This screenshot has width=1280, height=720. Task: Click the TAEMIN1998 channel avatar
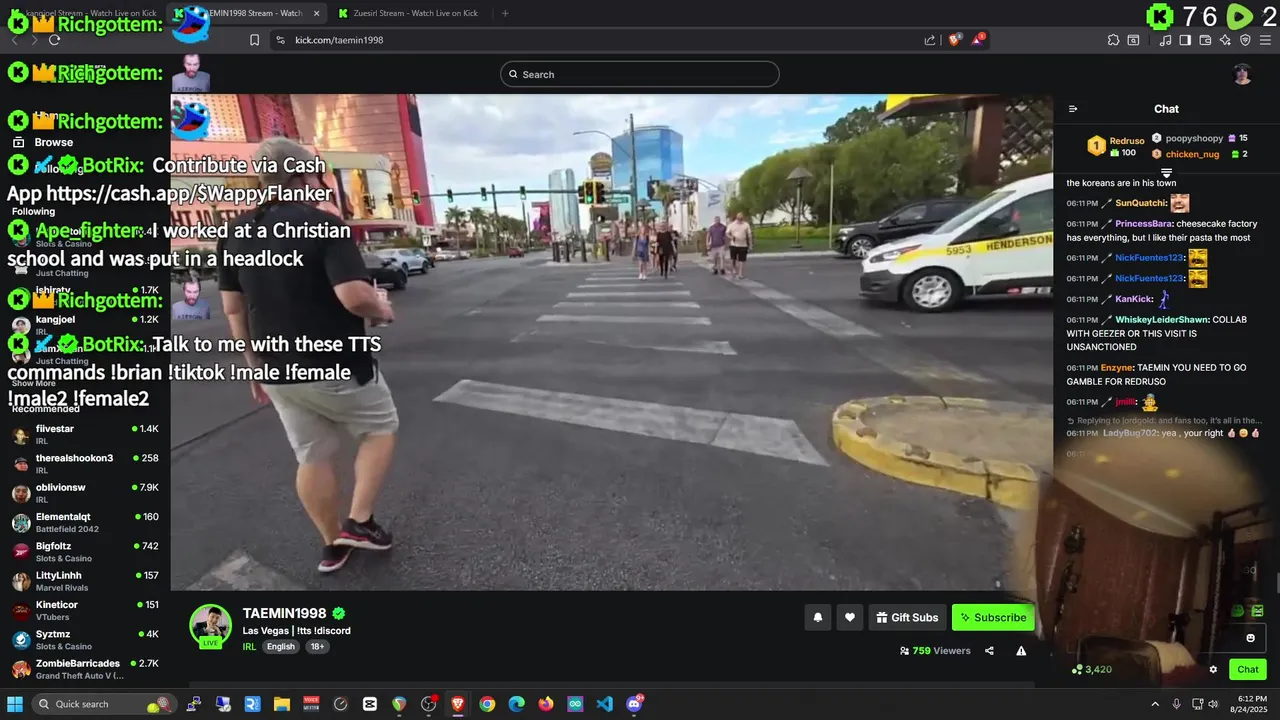[x=211, y=626]
